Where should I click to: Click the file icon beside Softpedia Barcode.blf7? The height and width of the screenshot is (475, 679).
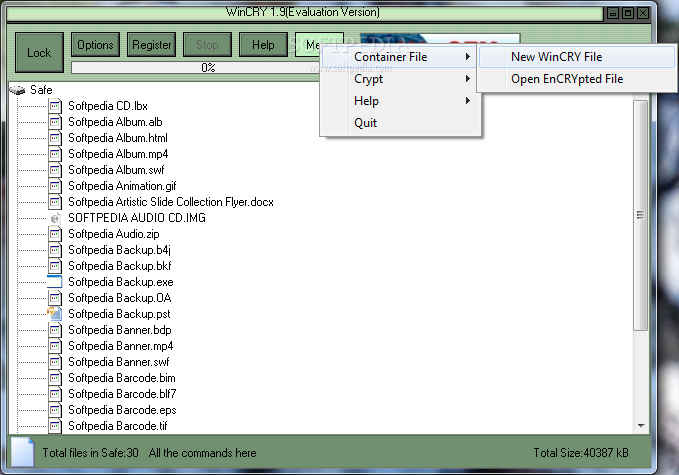[55, 394]
